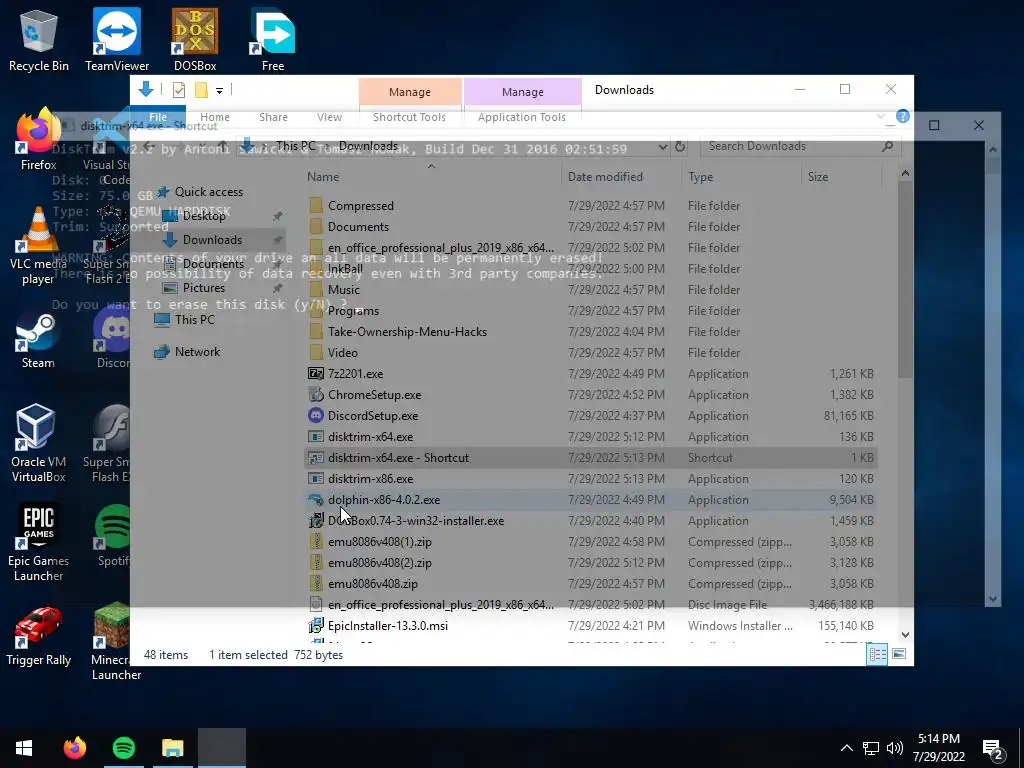Screen dimensions: 1024x768
Task: Select File Explorer taskbar icon
Action: click(x=172, y=748)
